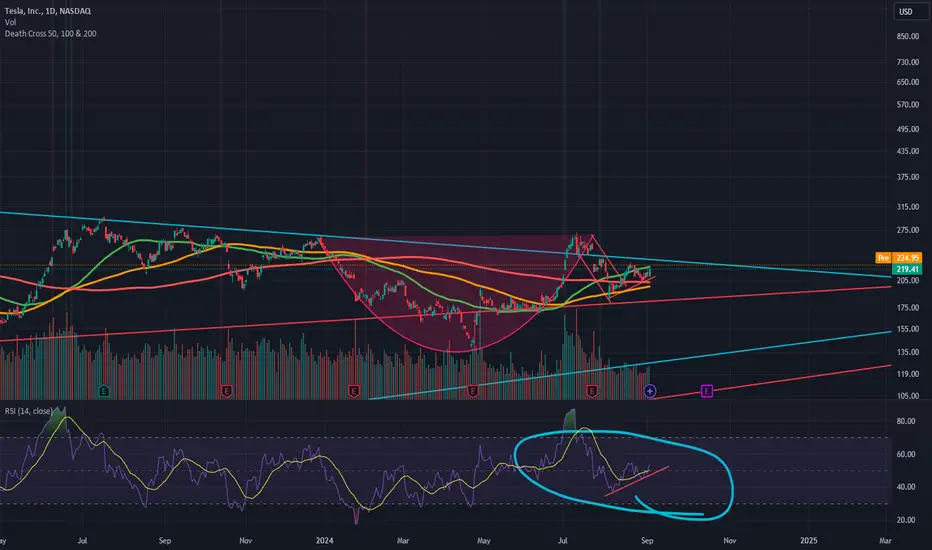Click the 570.00 price axis value
Image resolution: width=932 pixels, height=550 pixels.
pyautogui.click(x=908, y=105)
